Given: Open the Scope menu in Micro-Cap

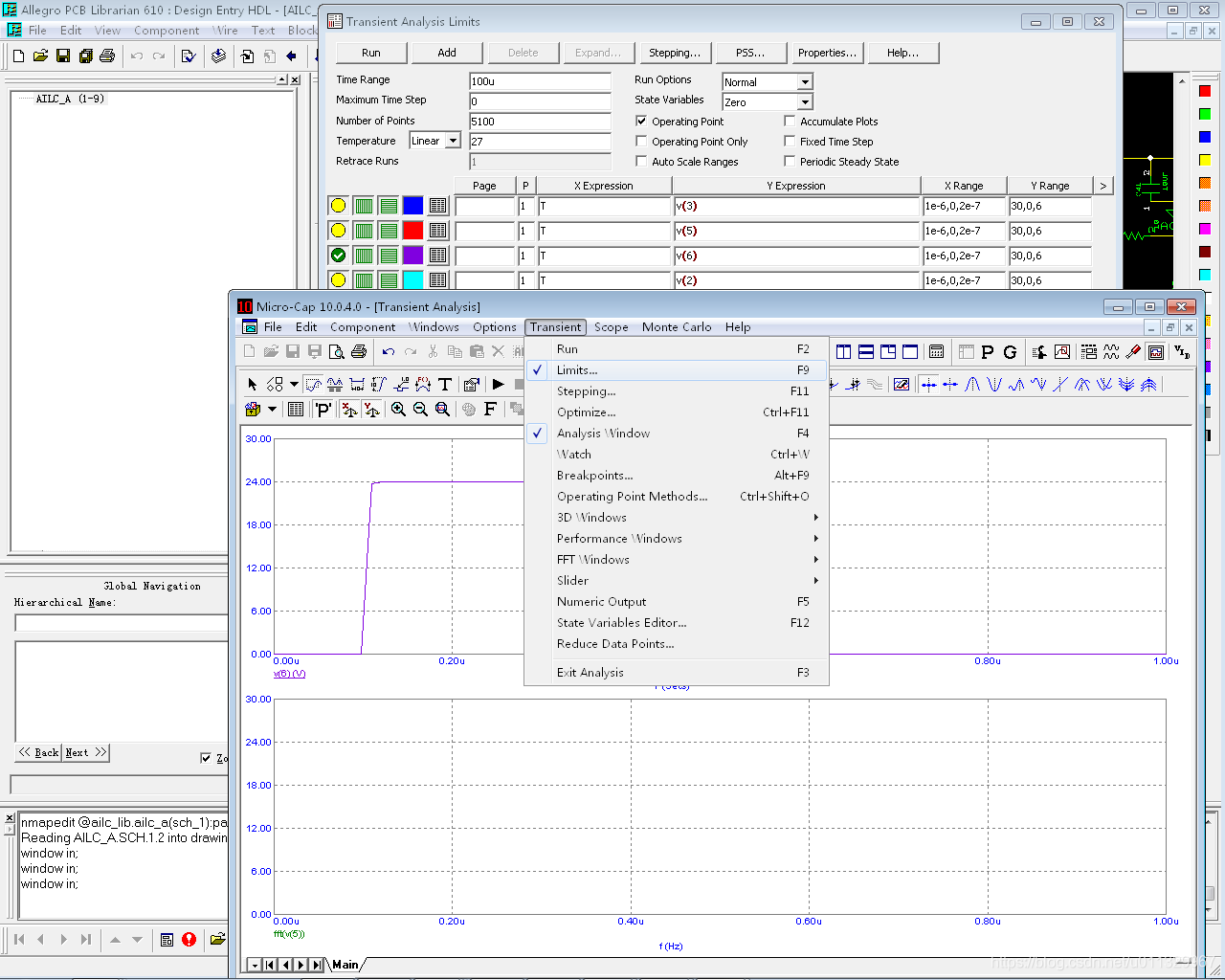Looking at the screenshot, I should coord(611,327).
